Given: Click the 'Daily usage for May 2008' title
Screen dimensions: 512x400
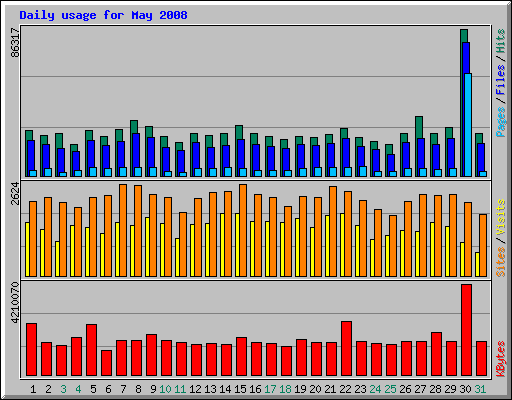Looking at the screenshot, I should click(103, 16).
